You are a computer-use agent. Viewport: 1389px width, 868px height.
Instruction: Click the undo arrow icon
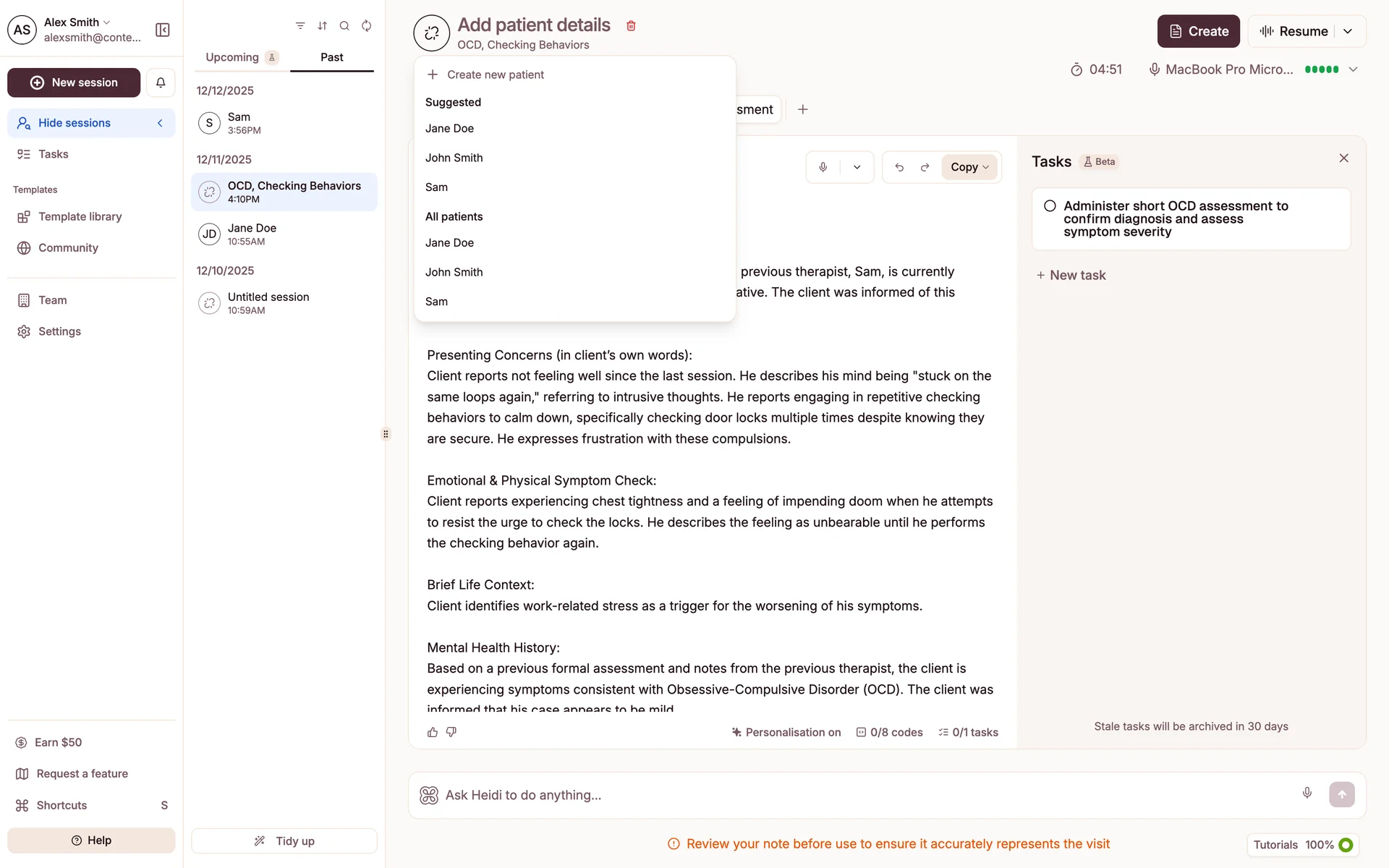click(x=899, y=167)
